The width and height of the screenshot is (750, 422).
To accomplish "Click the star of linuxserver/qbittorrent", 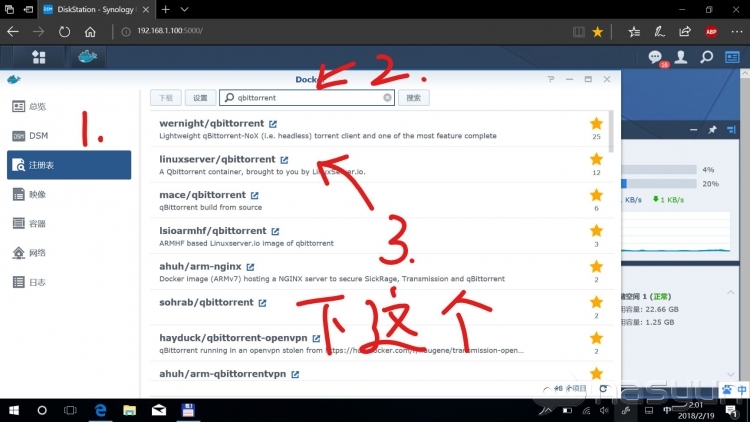I will [x=596, y=159].
